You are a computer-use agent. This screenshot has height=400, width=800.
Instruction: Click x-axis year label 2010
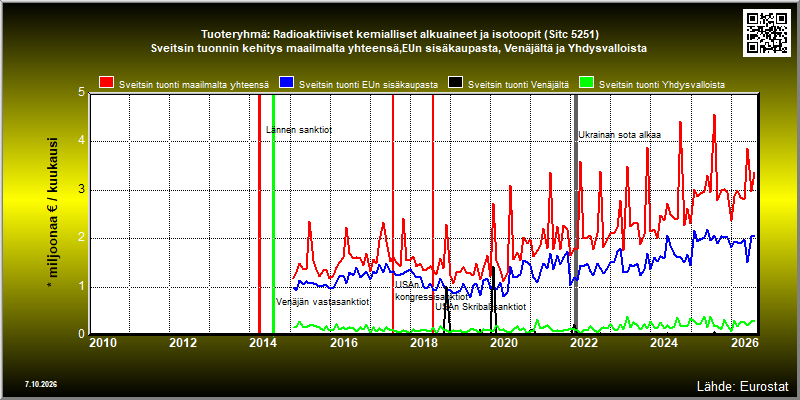point(103,342)
